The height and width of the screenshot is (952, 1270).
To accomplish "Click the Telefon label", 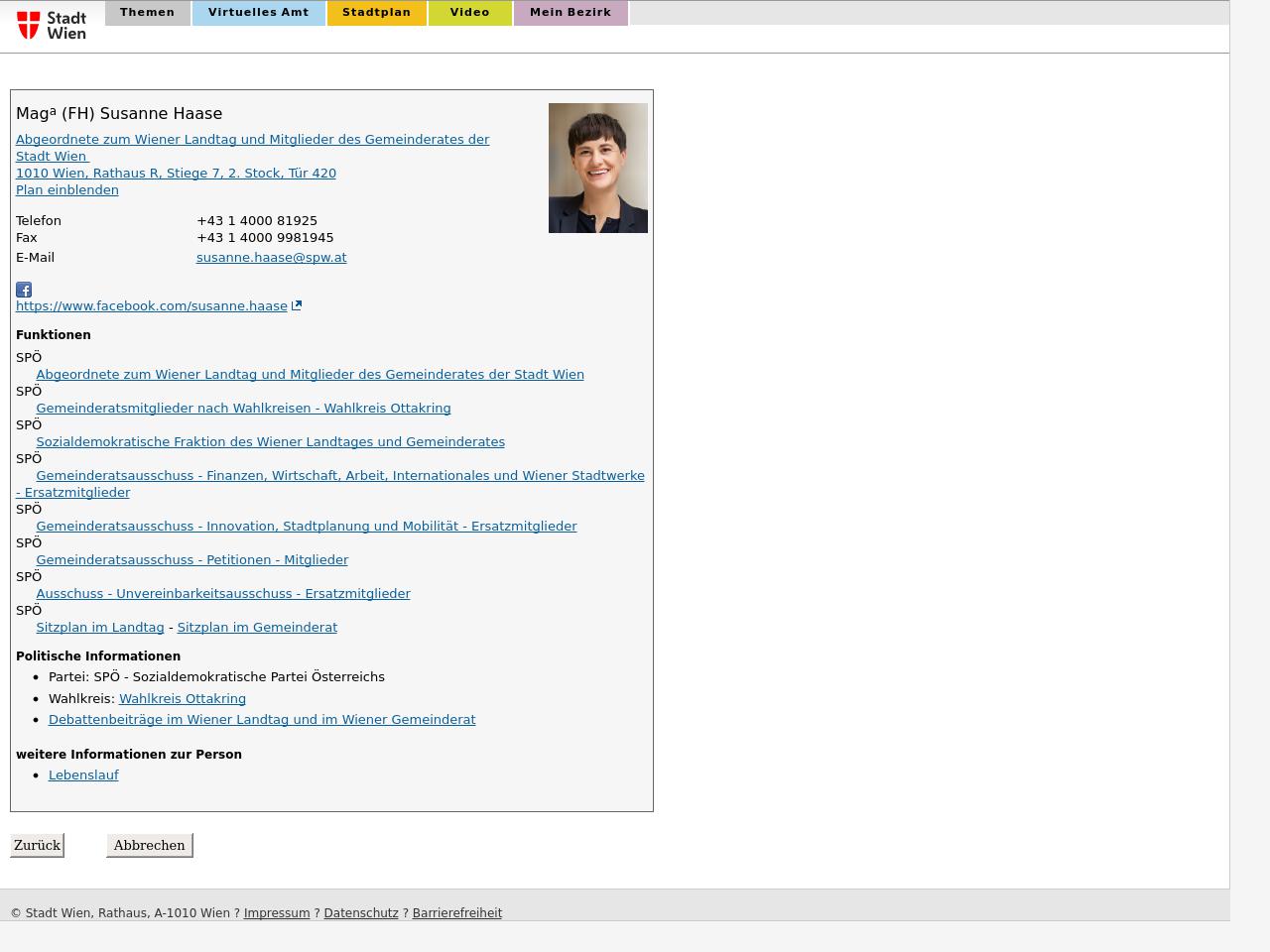I will [x=39, y=220].
